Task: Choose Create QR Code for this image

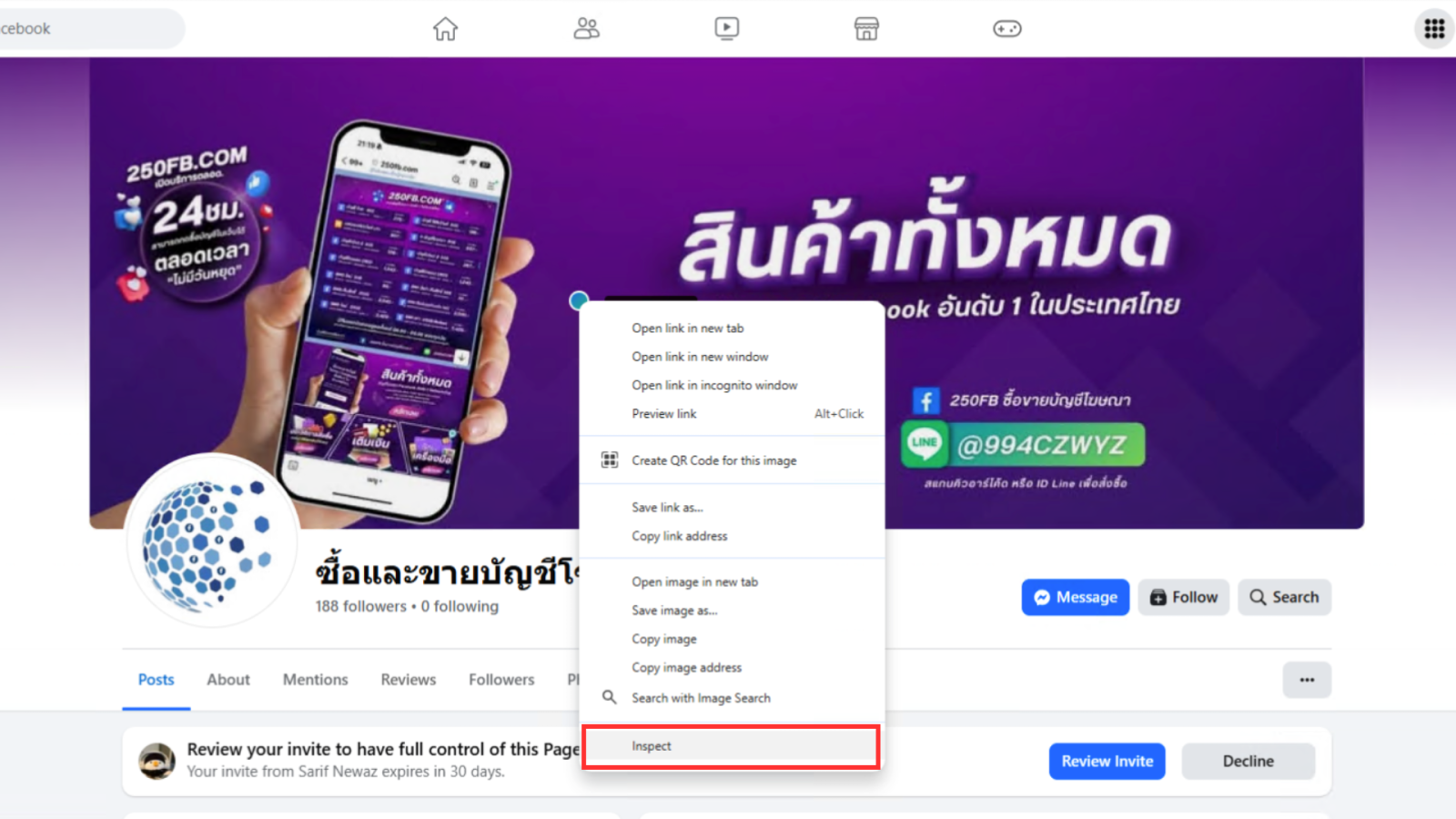Action: tap(713, 460)
